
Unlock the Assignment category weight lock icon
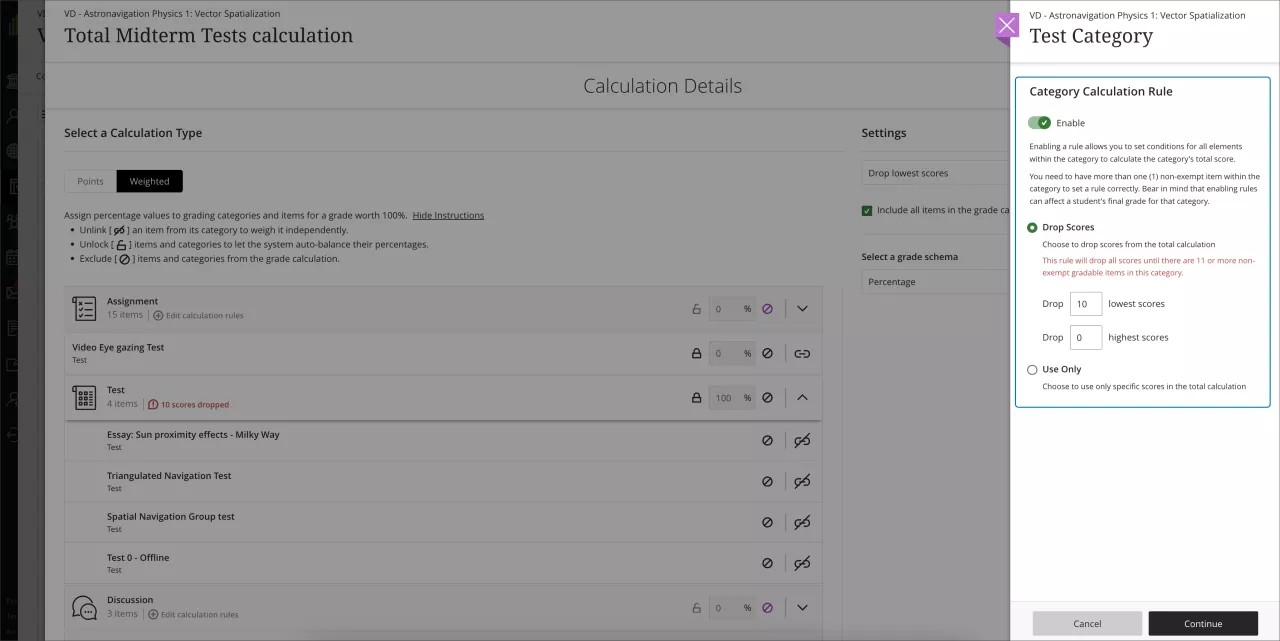pyautogui.click(x=697, y=308)
